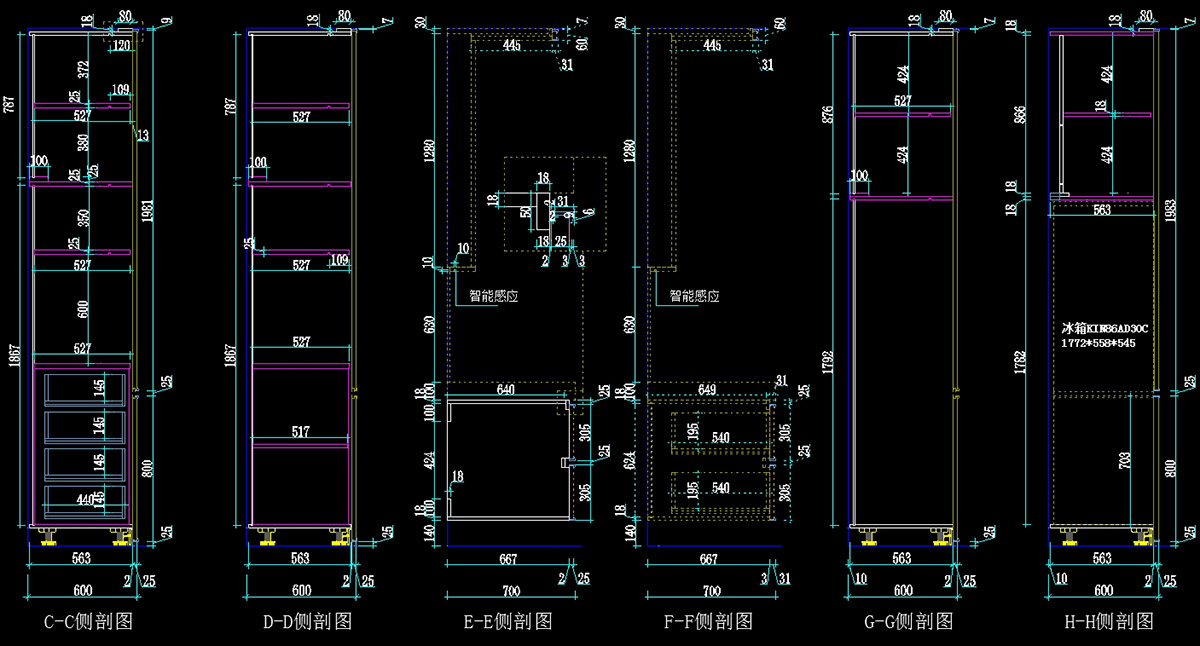The width and height of the screenshot is (1200, 646).
Task: Select the H-H侧剖图 drawing label
Action: 1109,622
